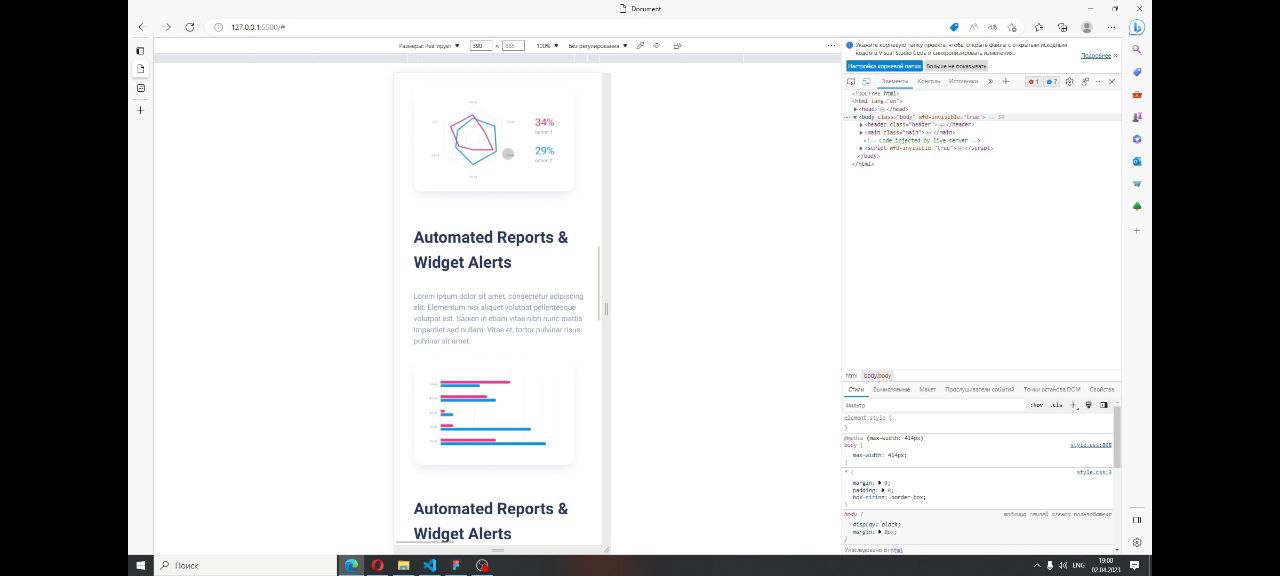Open the Computed styles tab
The height and width of the screenshot is (576, 1280).
pyautogui.click(x=891, y=389)
